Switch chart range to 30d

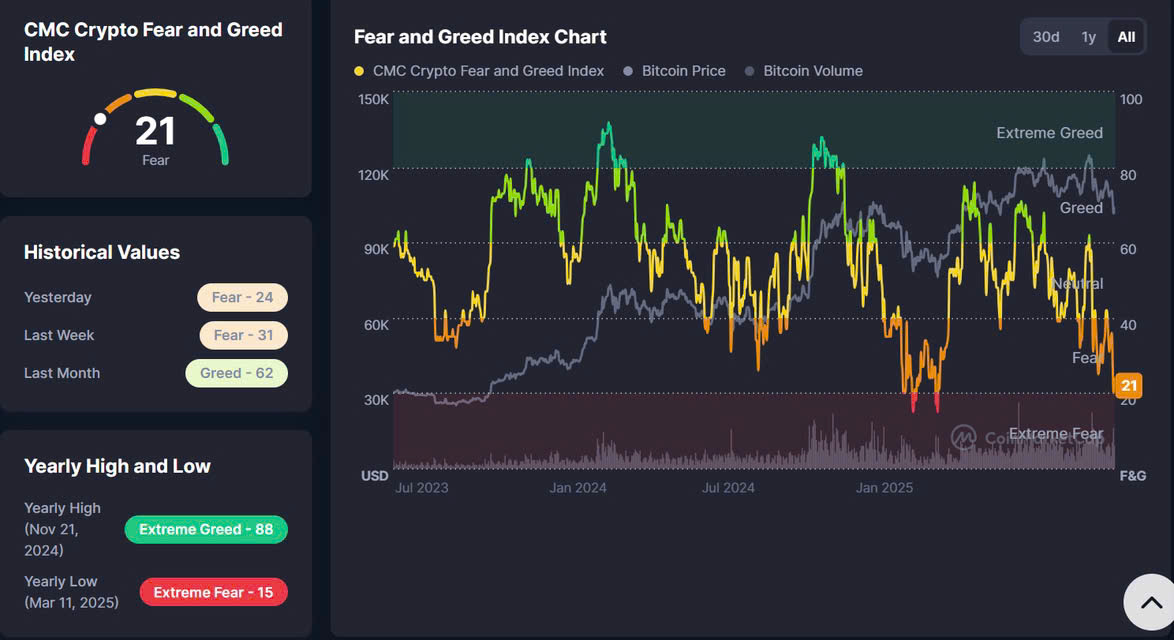tap(1046, 37)
